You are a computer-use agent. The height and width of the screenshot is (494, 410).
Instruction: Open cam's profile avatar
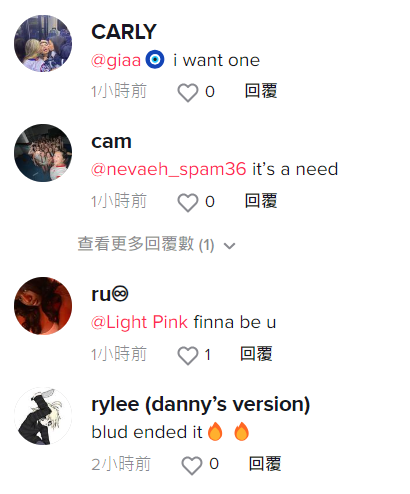pyautogui.click(x=43, y=153)
